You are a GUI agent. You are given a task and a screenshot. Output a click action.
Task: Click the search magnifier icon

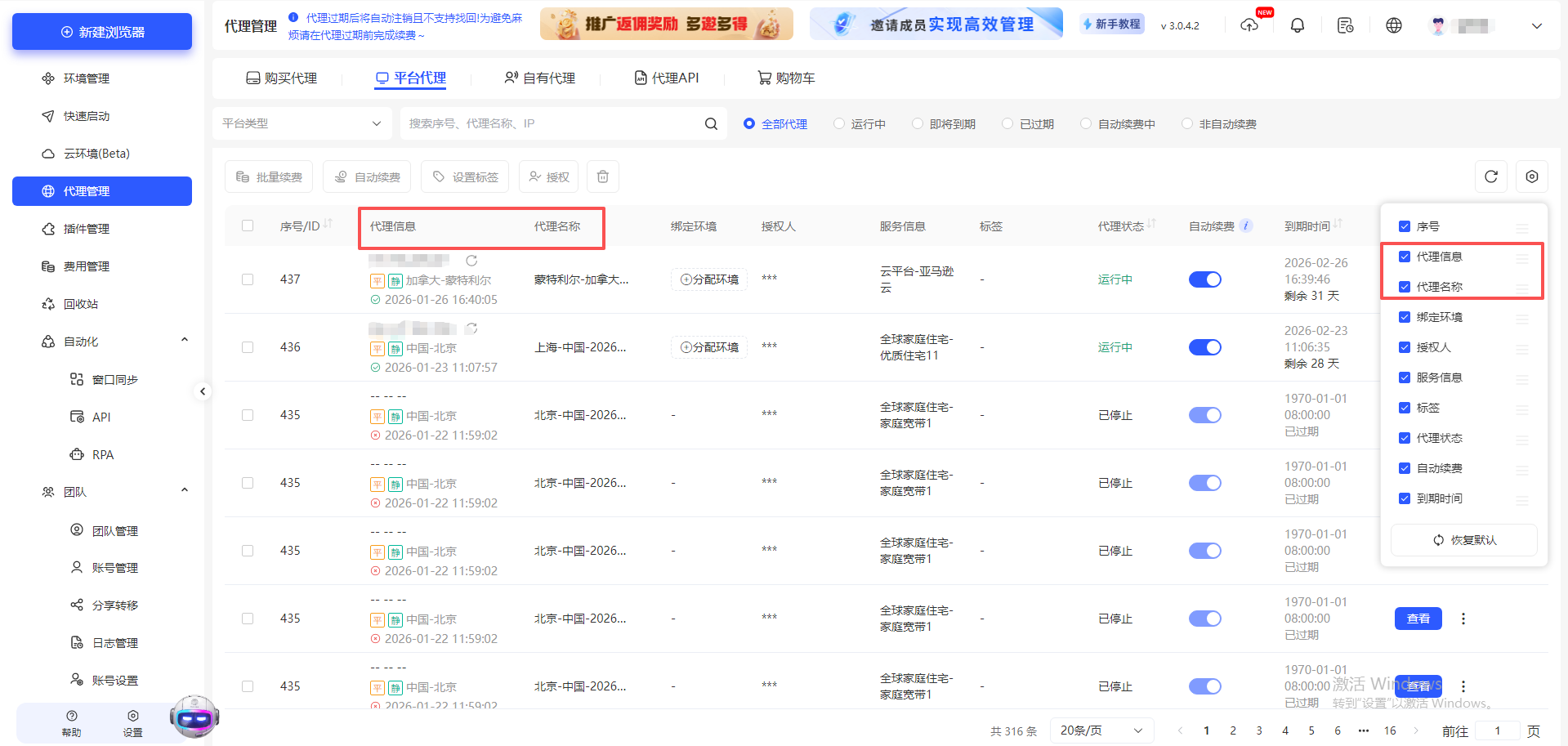pos(710,123)
